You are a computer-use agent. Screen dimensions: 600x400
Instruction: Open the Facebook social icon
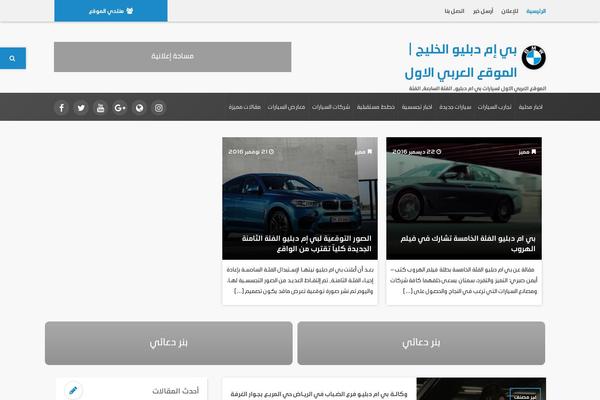pyautogui.click(x=61, y=108)
